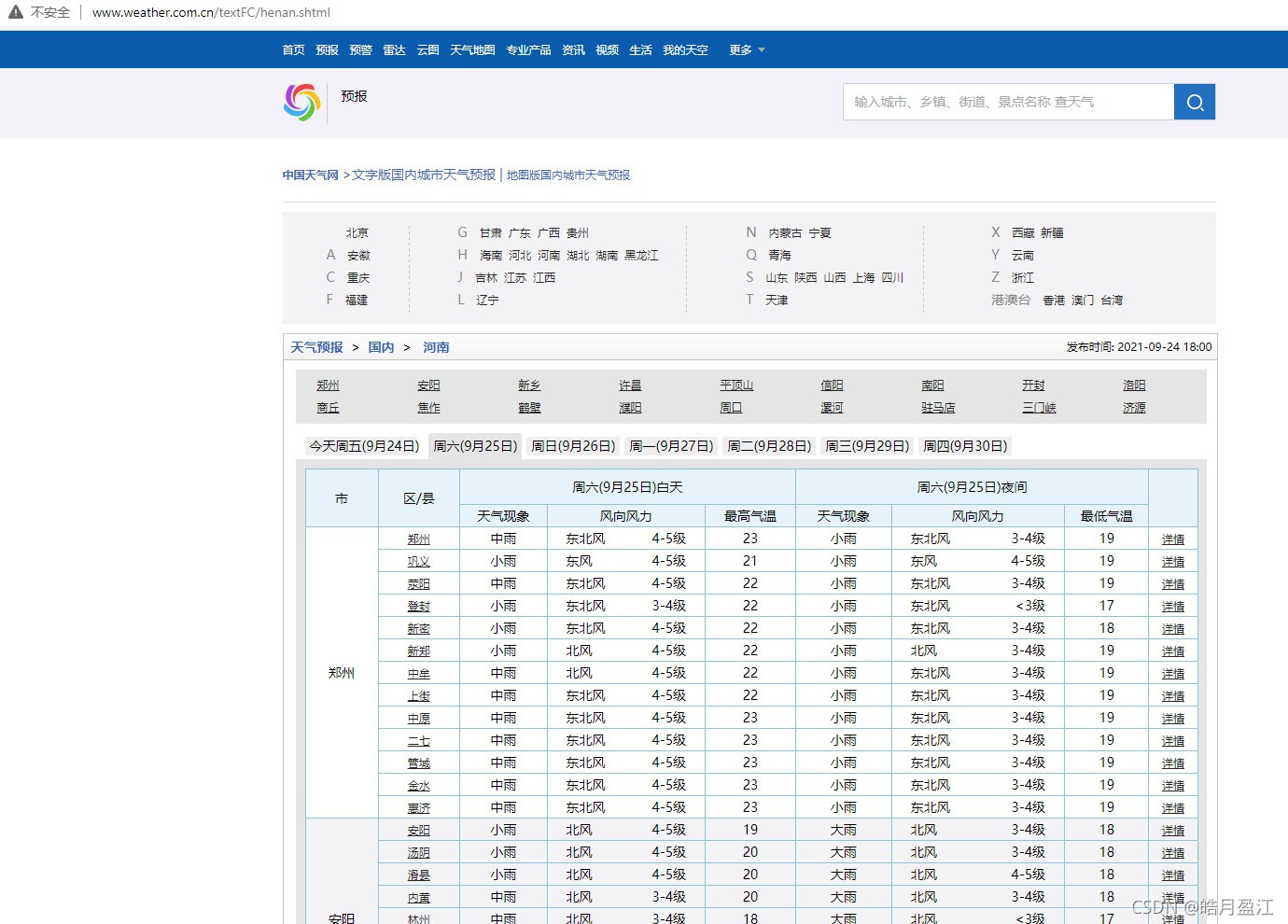
Task: Open the 三门峡 city link
Action: click(1039, 408)
